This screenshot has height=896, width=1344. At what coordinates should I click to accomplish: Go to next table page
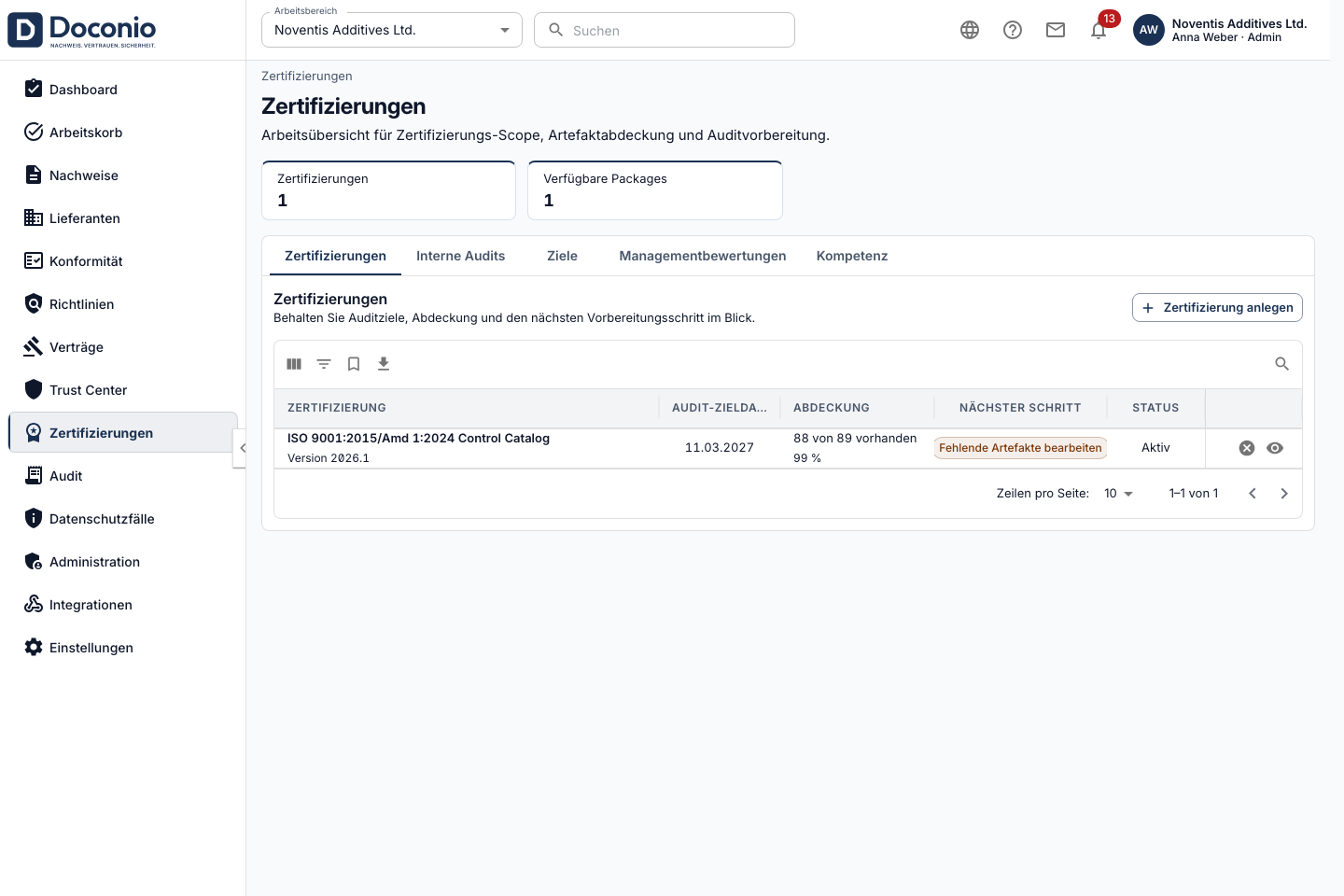click(x=1284, y=494)
